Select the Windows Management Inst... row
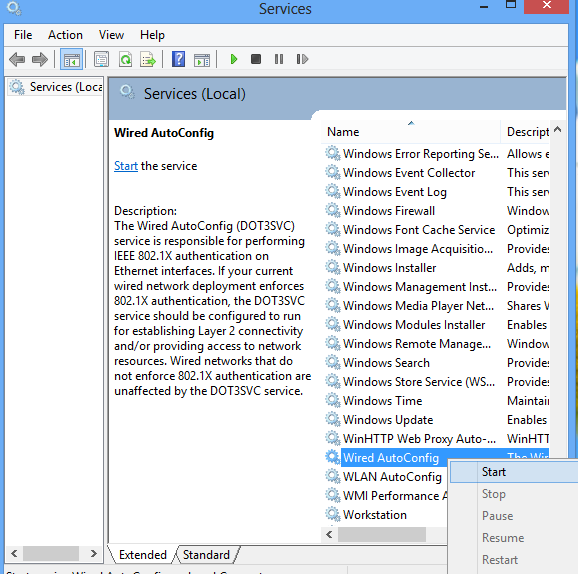The height and width of the screenshot is (574, 578). tap(436, 286)
